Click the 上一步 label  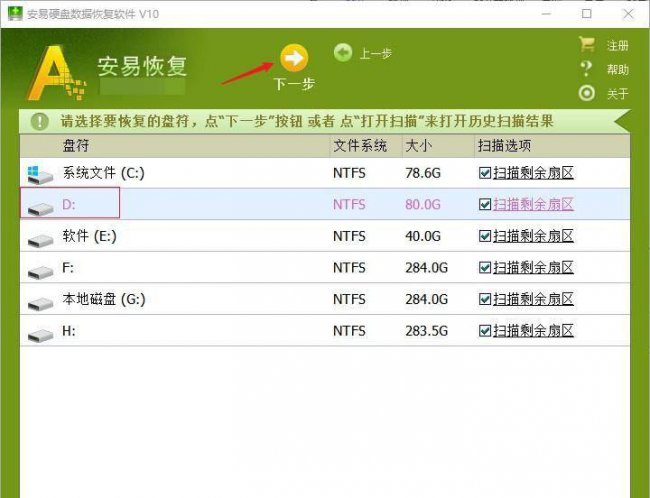click(376, 53)
